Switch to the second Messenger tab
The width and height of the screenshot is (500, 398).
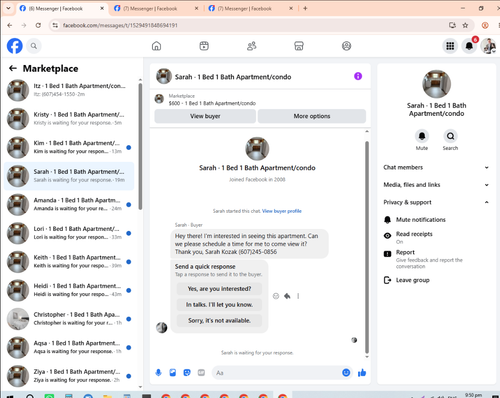[x=157, y=9]
